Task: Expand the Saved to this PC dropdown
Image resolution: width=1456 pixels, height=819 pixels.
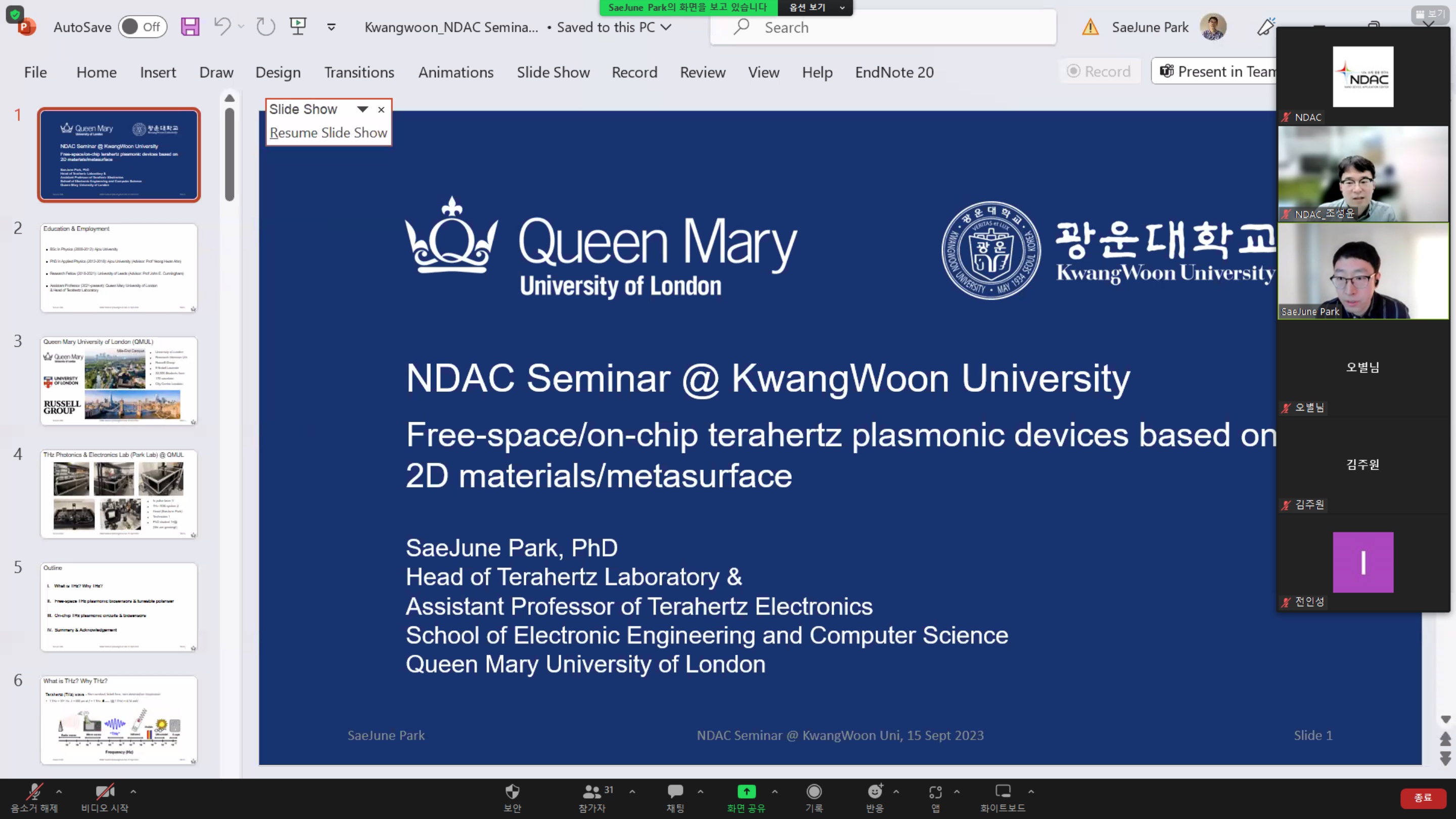Action: (x=666, y=27)
